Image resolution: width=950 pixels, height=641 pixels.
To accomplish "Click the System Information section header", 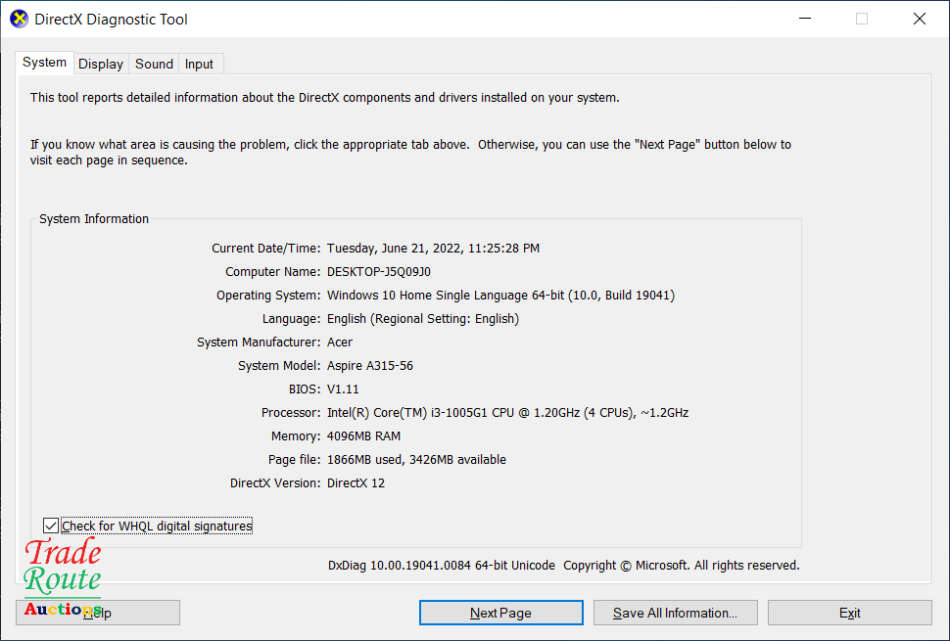I will (x=93, y=218).
